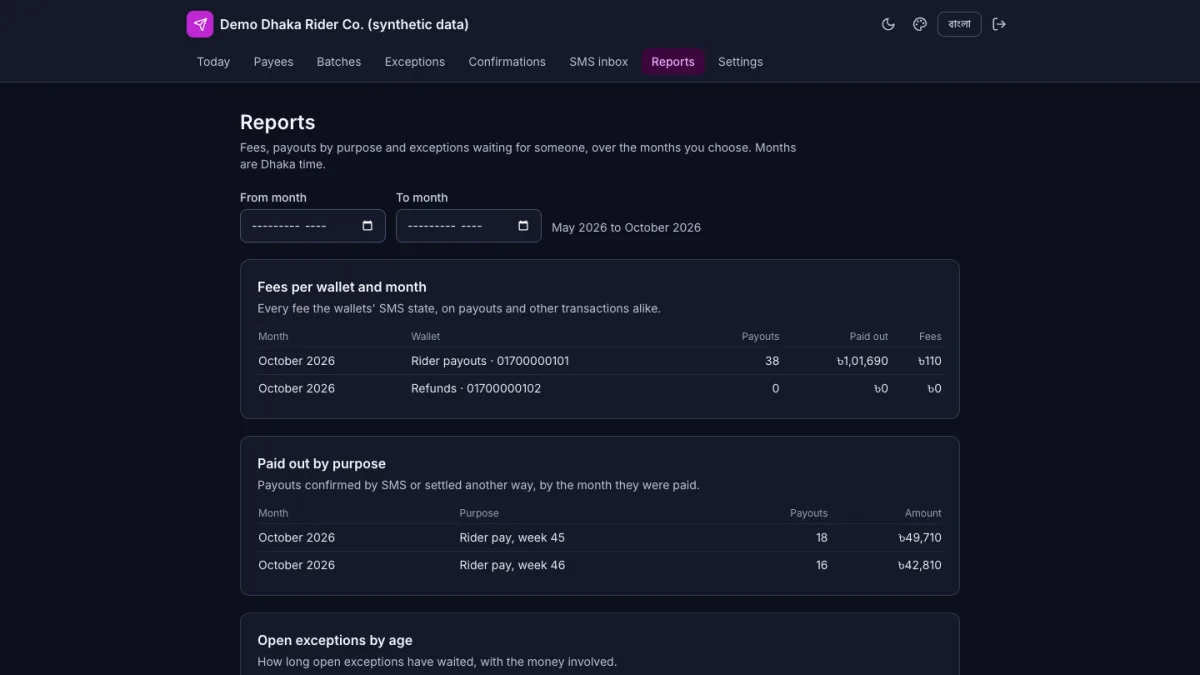Click 'Rider pay, week 45' purpose cell
The image size is (1200, 675).
(x=512, y=538)
